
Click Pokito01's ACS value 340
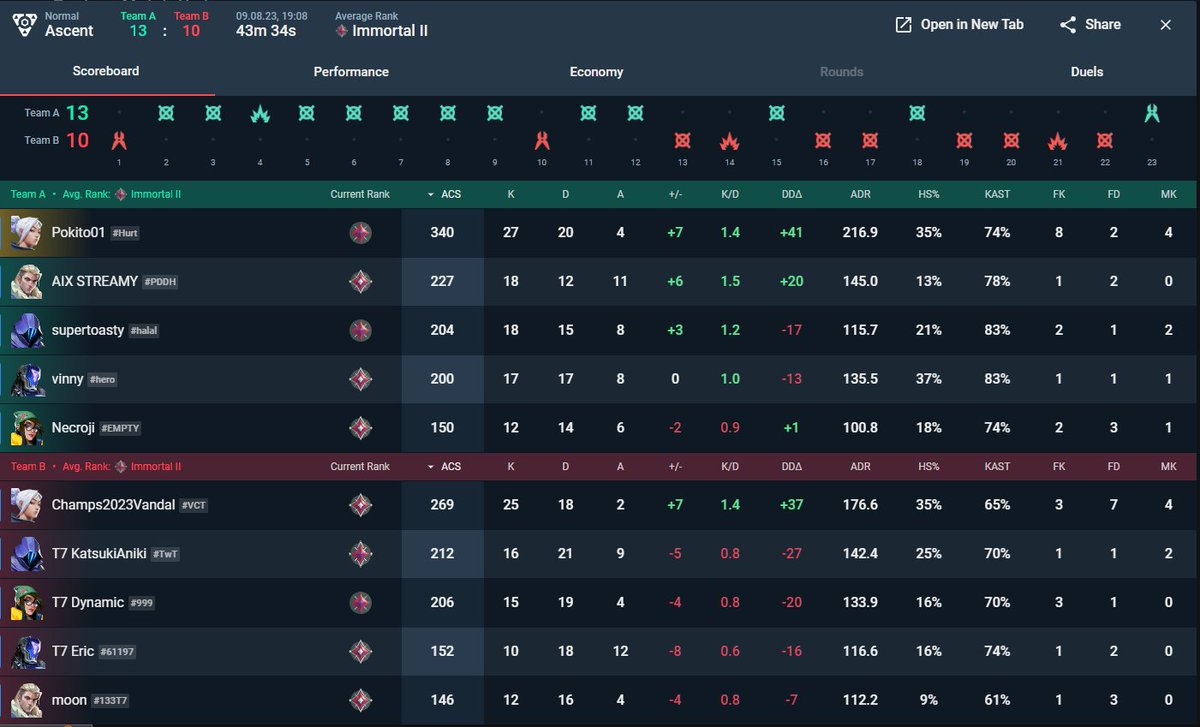tap(442, 232)
